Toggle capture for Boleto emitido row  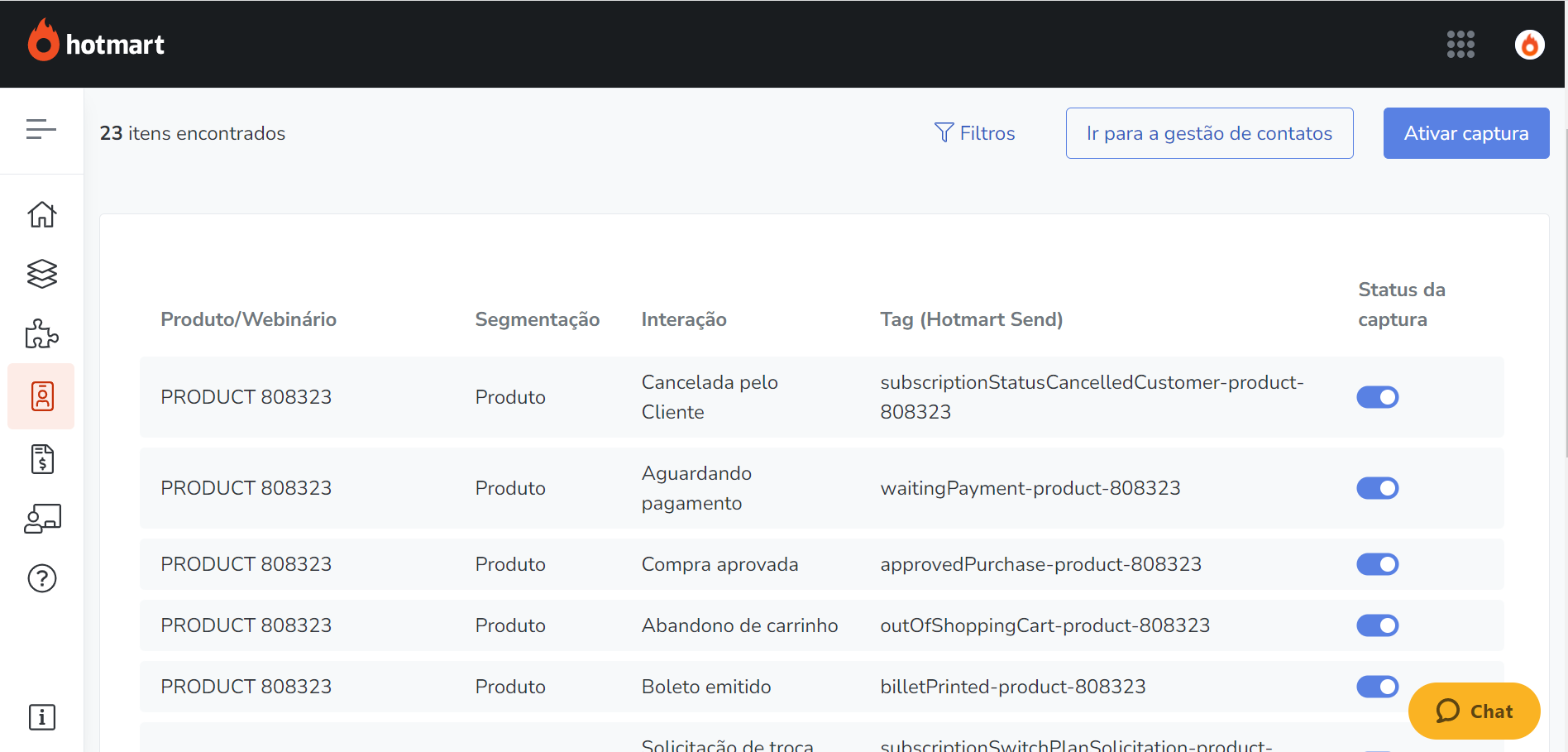pos(1378,687)
